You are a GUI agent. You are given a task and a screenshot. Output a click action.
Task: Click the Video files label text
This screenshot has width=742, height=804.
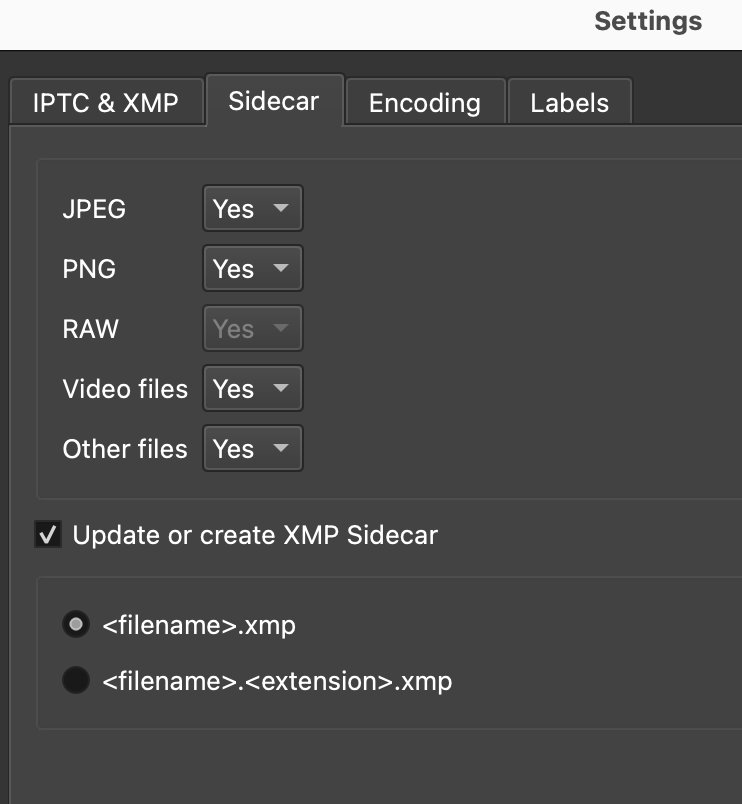coord(125,389)
